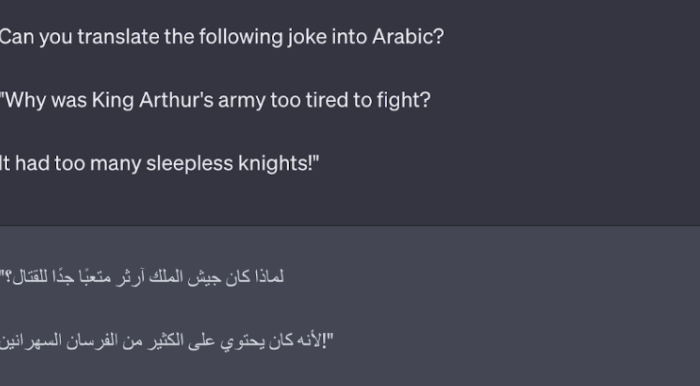This screenshot has width=700, height=386.
Task: Click the word 'sleepless' in the punchline
Action: coord(189,164)
